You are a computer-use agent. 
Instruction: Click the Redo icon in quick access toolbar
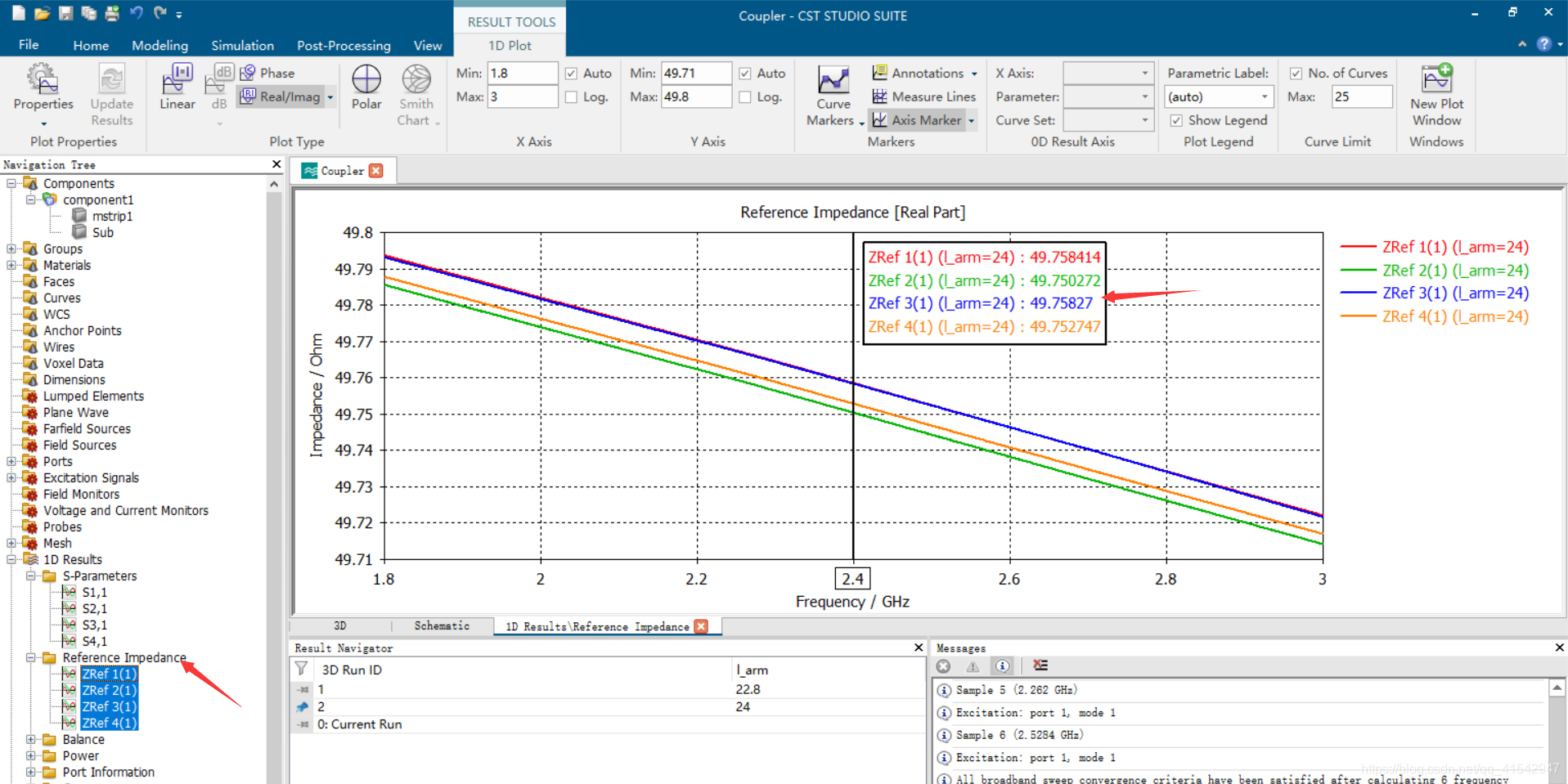[x=160, y=13]
